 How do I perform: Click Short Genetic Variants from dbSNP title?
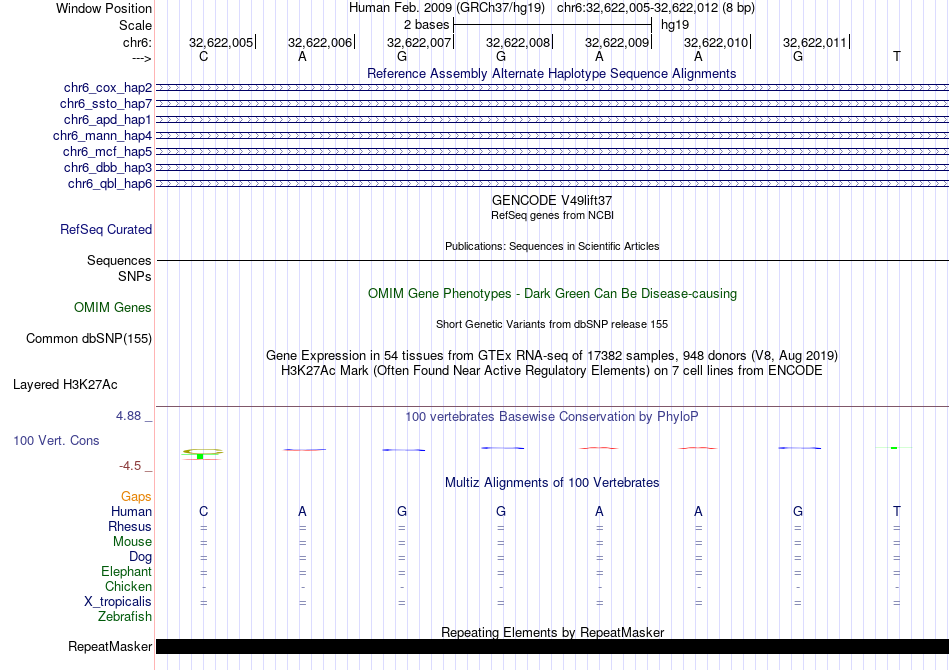(552, 324)
